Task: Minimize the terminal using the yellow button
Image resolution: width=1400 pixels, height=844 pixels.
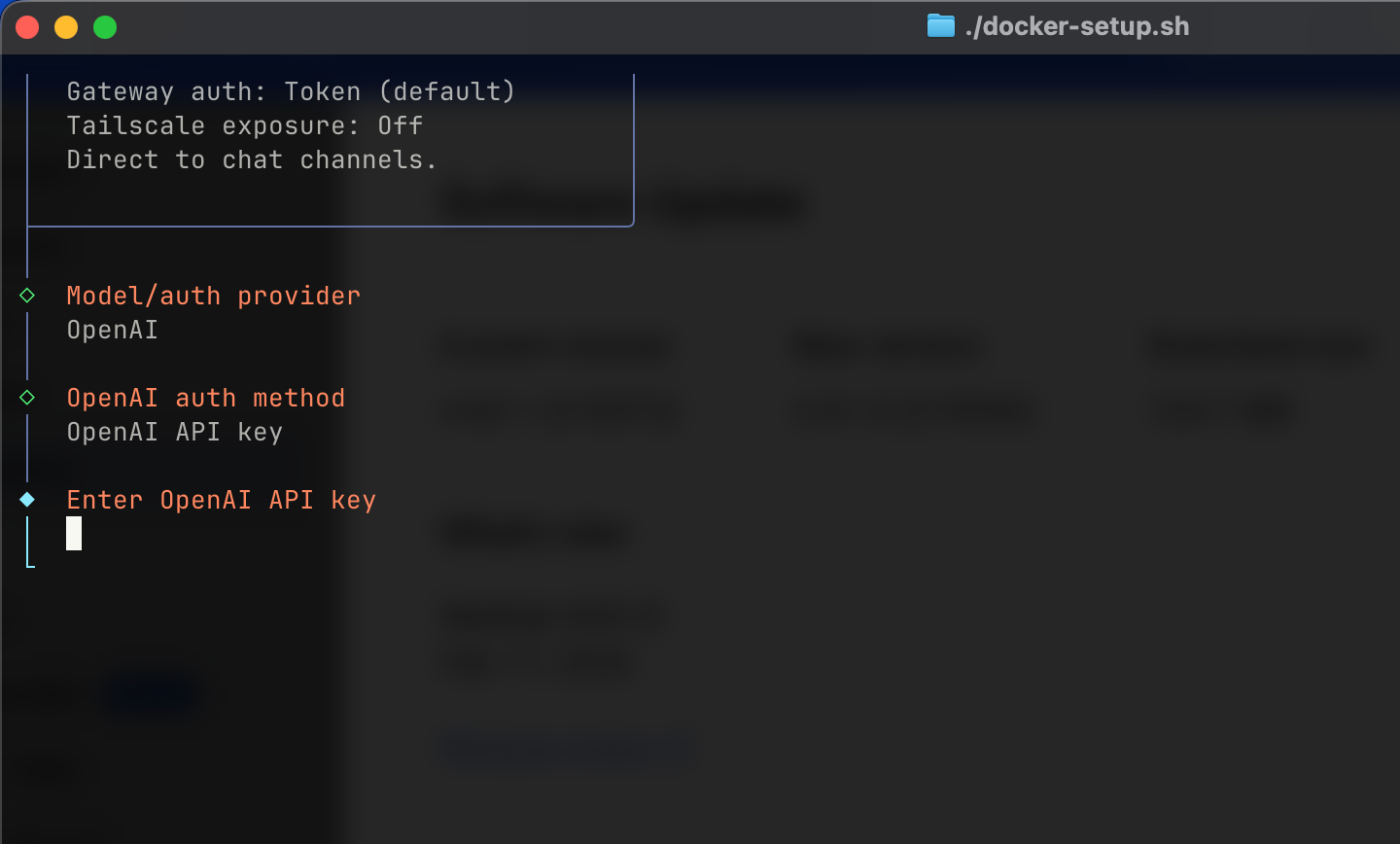Action: (66, 27)
